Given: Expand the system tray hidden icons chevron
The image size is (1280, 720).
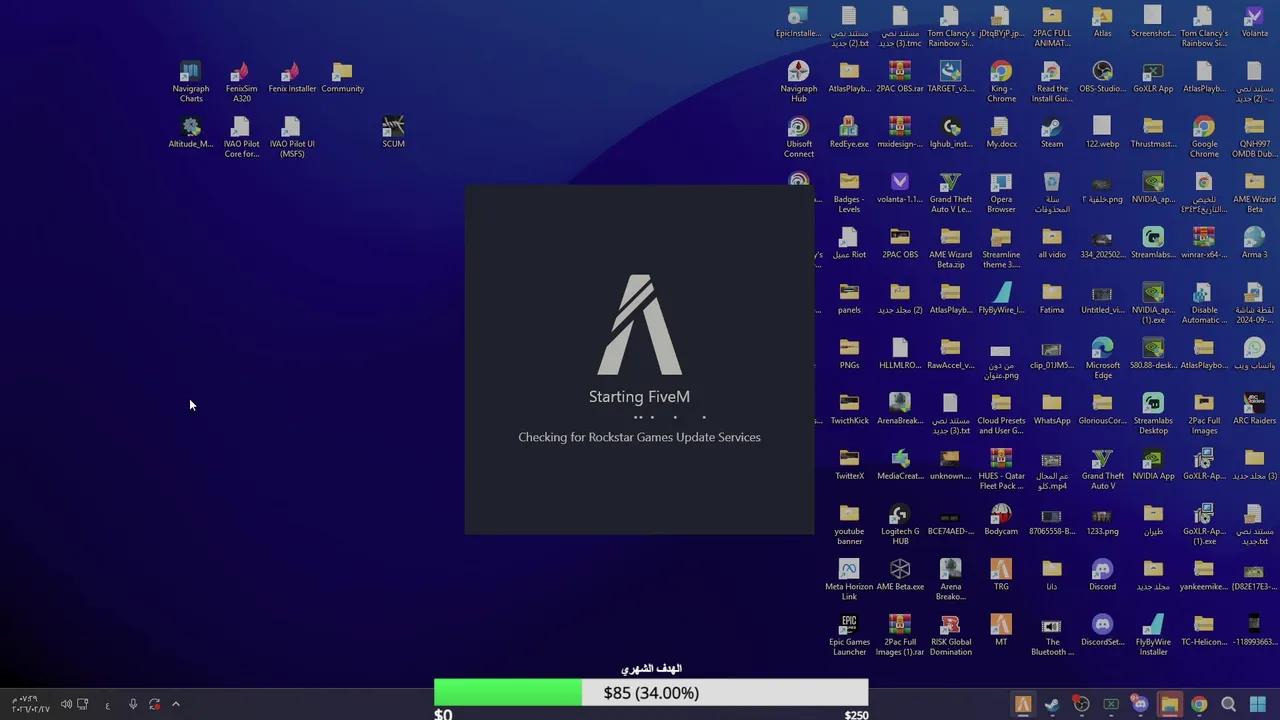Looking at the screenshot, I should pyautogui.click(x=175, y=704).
